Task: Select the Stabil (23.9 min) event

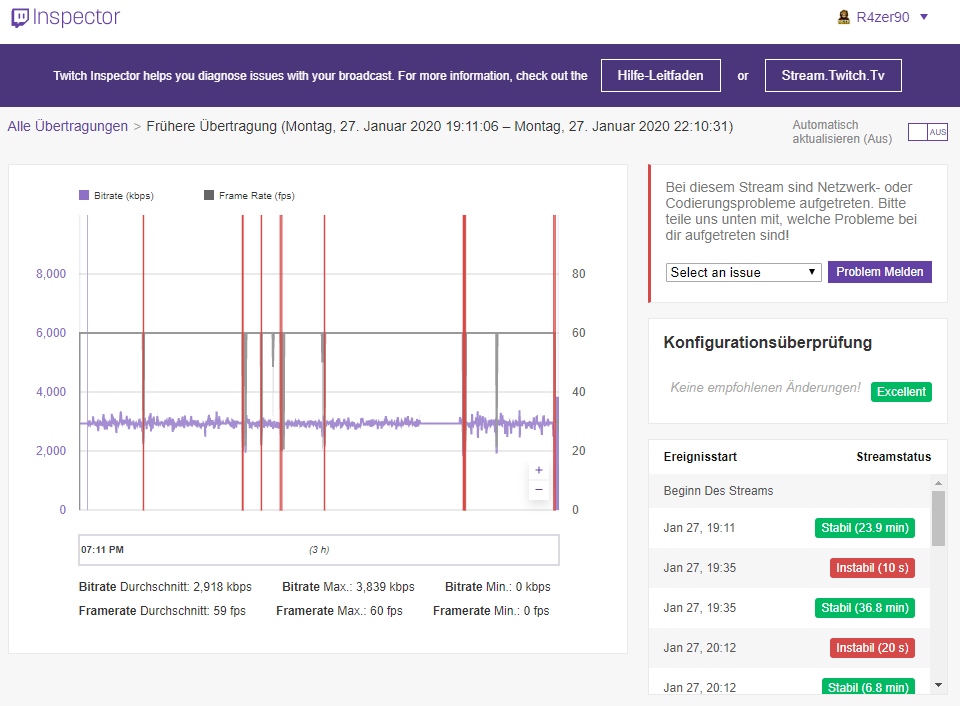Action: [x=865, y=528]
